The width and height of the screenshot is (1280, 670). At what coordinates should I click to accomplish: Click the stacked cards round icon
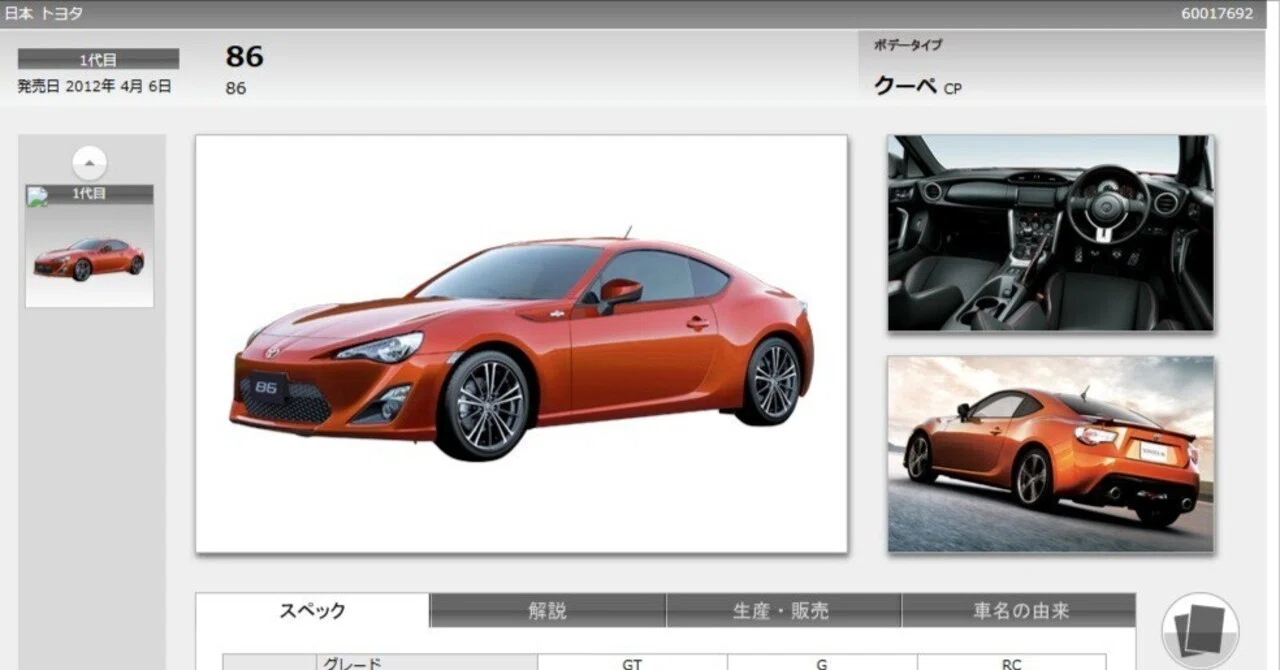(1200, 632)
